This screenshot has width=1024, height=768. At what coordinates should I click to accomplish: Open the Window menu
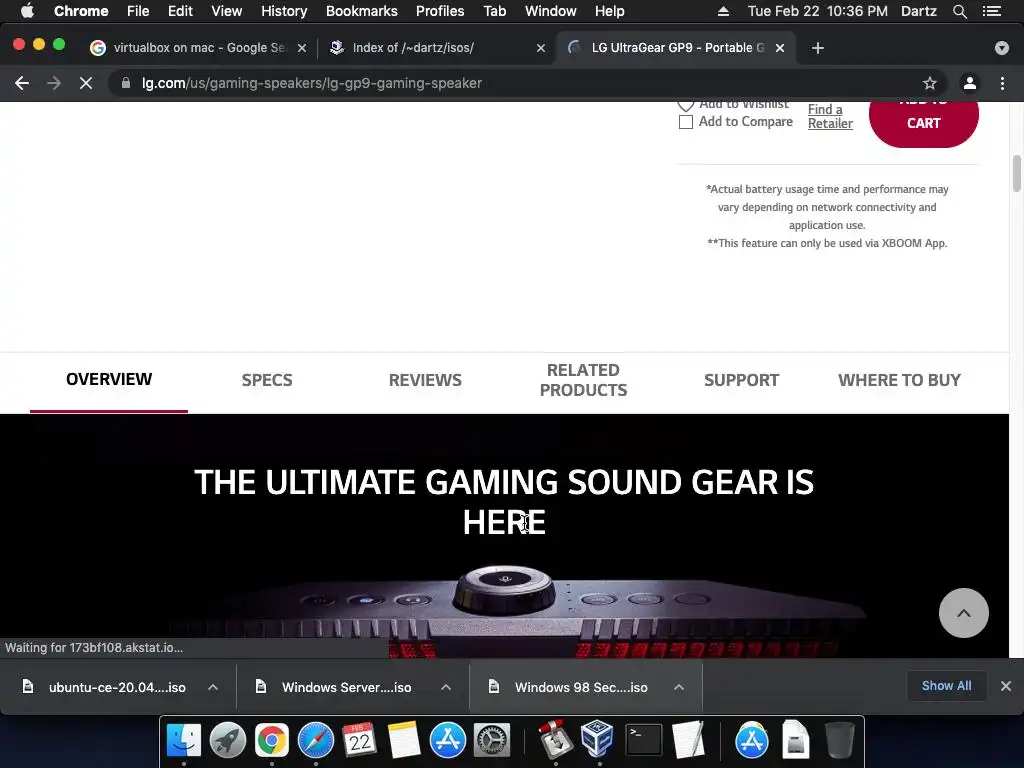[551, 11]
